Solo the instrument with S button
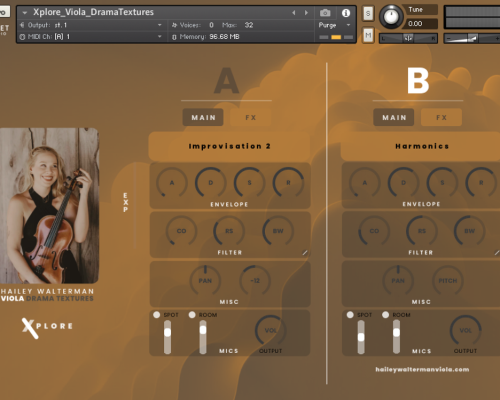The image size is (500, 400). pyautogui.click(x=368, y=14)
